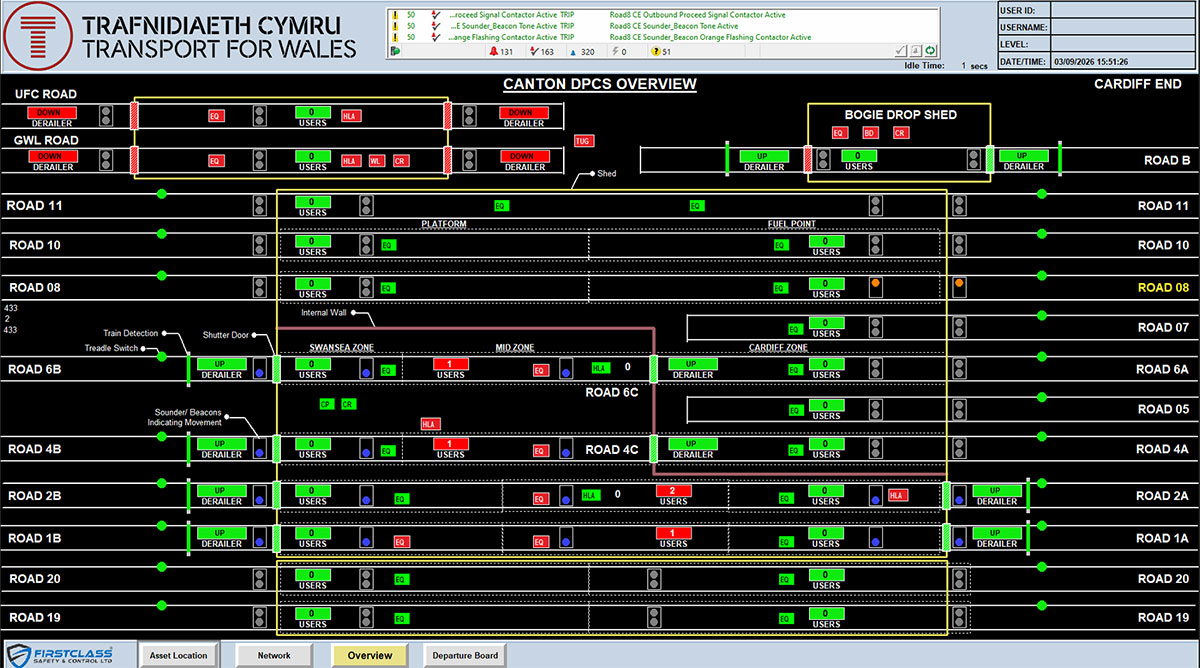Click the green refresh icon in the alarm banner

(x=929, y=50)
